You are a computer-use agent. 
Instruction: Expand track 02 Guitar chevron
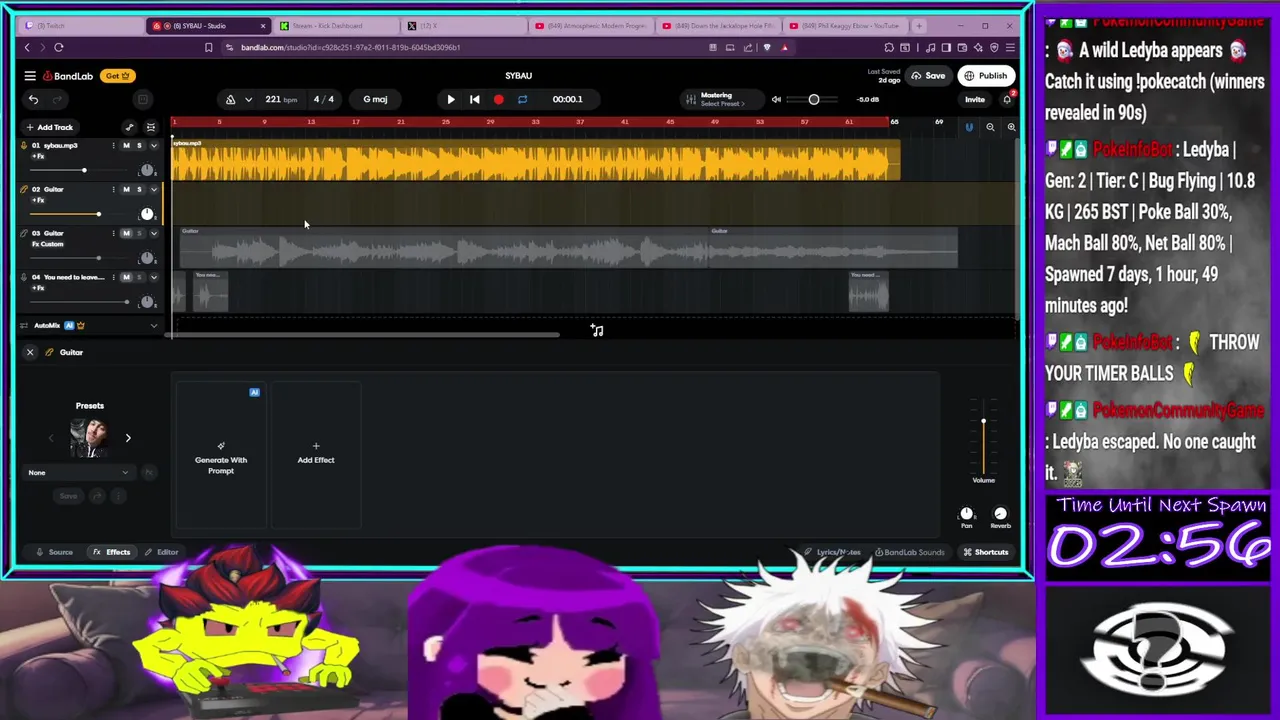coord(153,189)
